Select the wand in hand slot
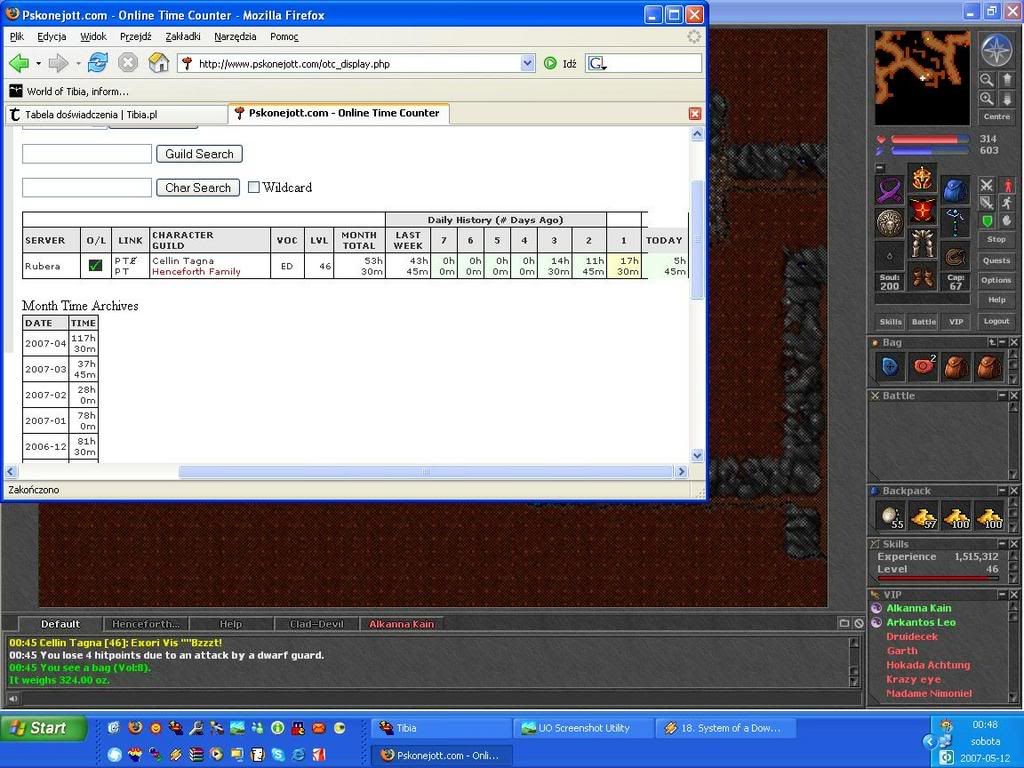 coord(955,223)
